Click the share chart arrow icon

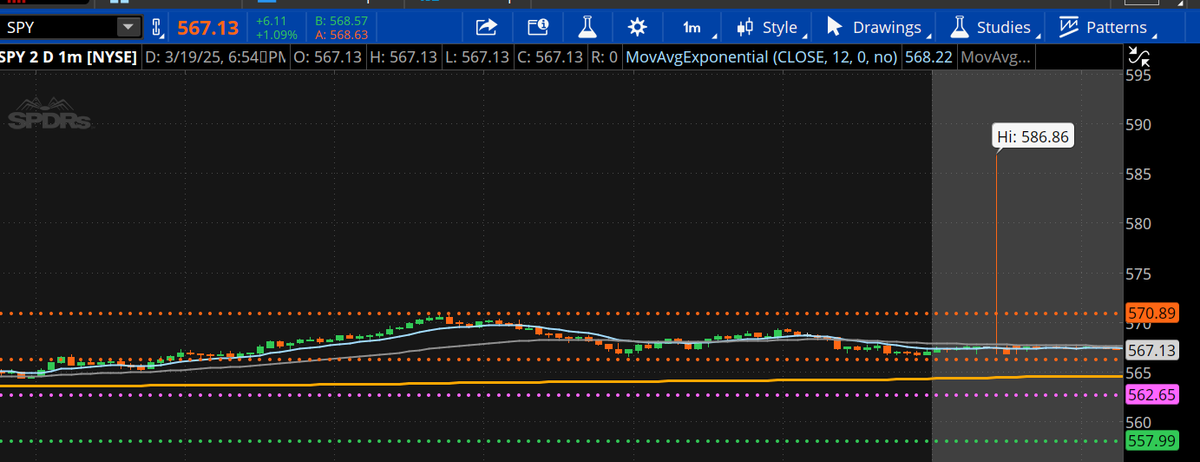tap(487, 27)
